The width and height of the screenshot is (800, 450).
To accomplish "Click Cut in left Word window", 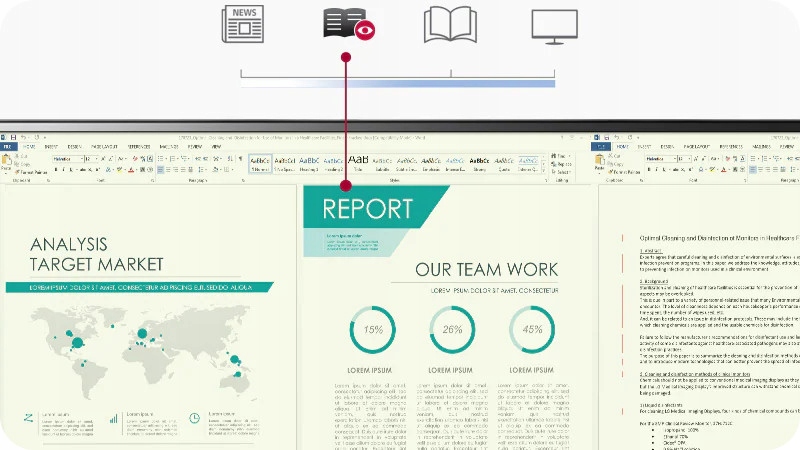I will (x=21, y=156).
